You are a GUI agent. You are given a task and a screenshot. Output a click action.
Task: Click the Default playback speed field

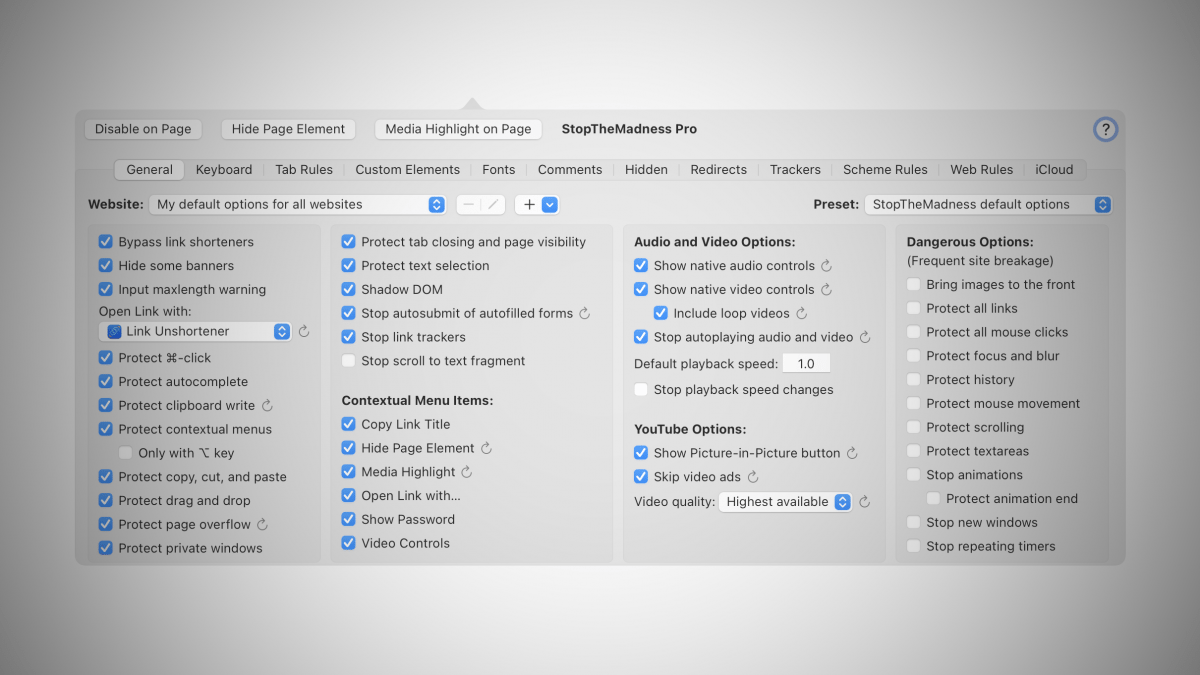click(806, 364)
